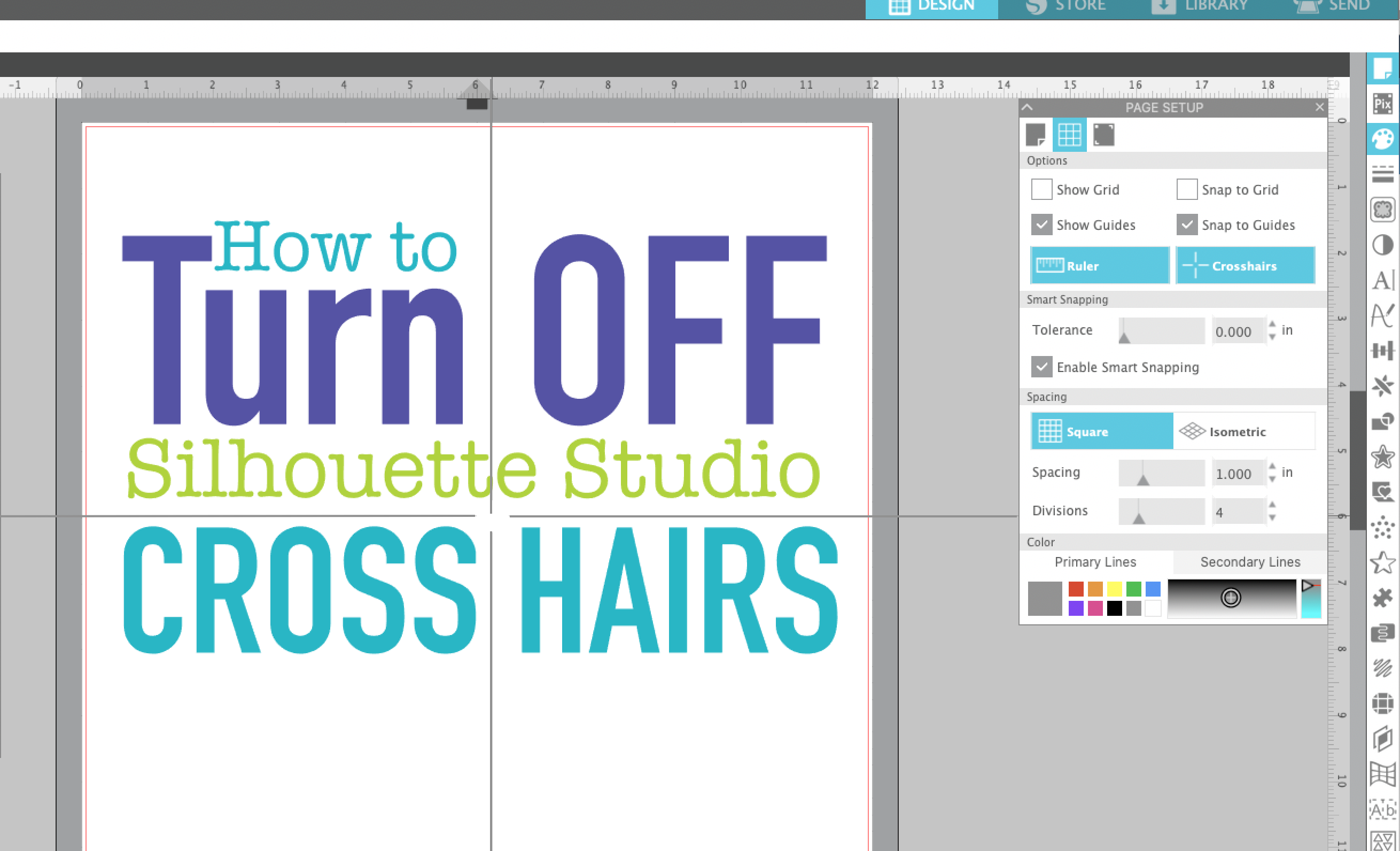
Task: Enable the Show Grid checkbox
Action: coord(1041,189)
